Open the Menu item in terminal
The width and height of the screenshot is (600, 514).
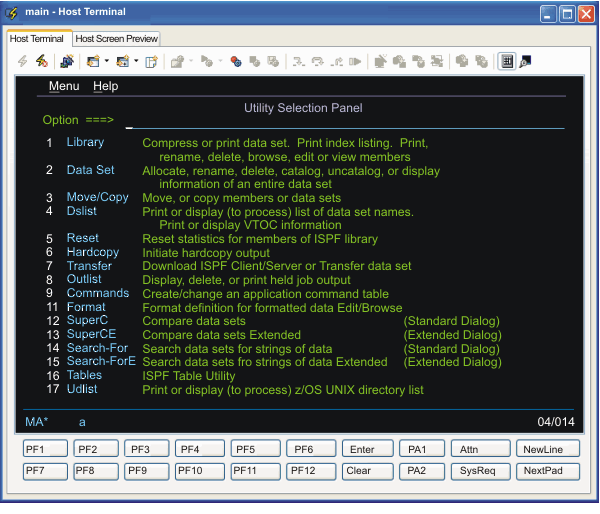click(64, 86)
